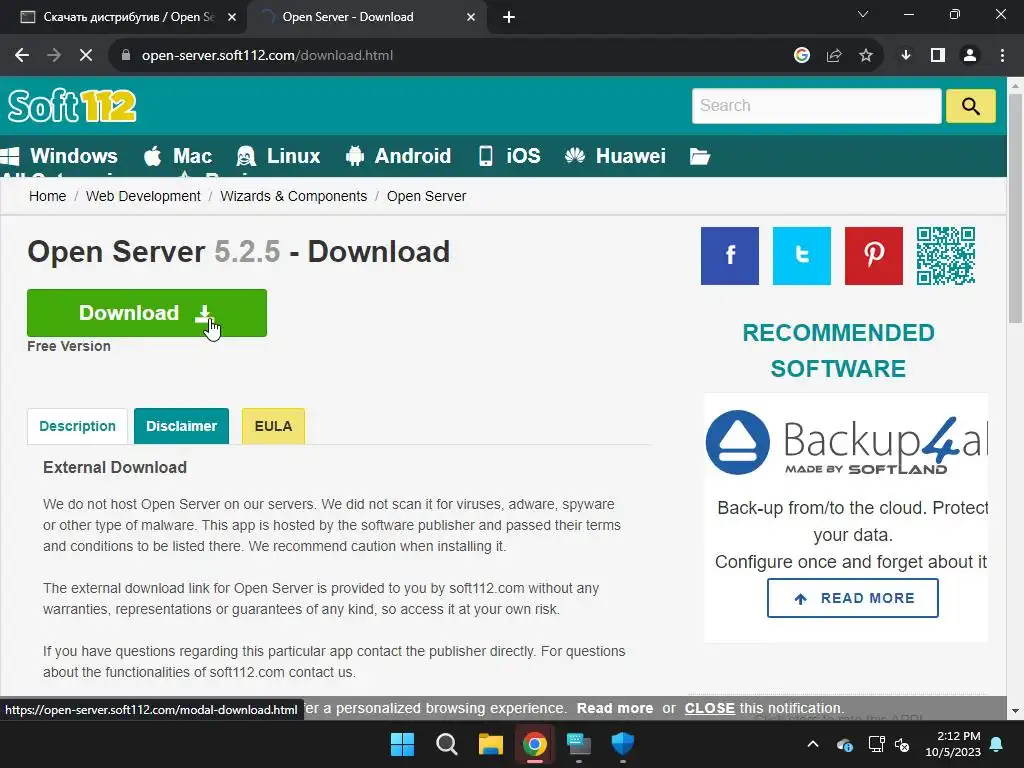Go back with browser back arrow
This screenshot has height=768, width=1024.
pos(22,56)
